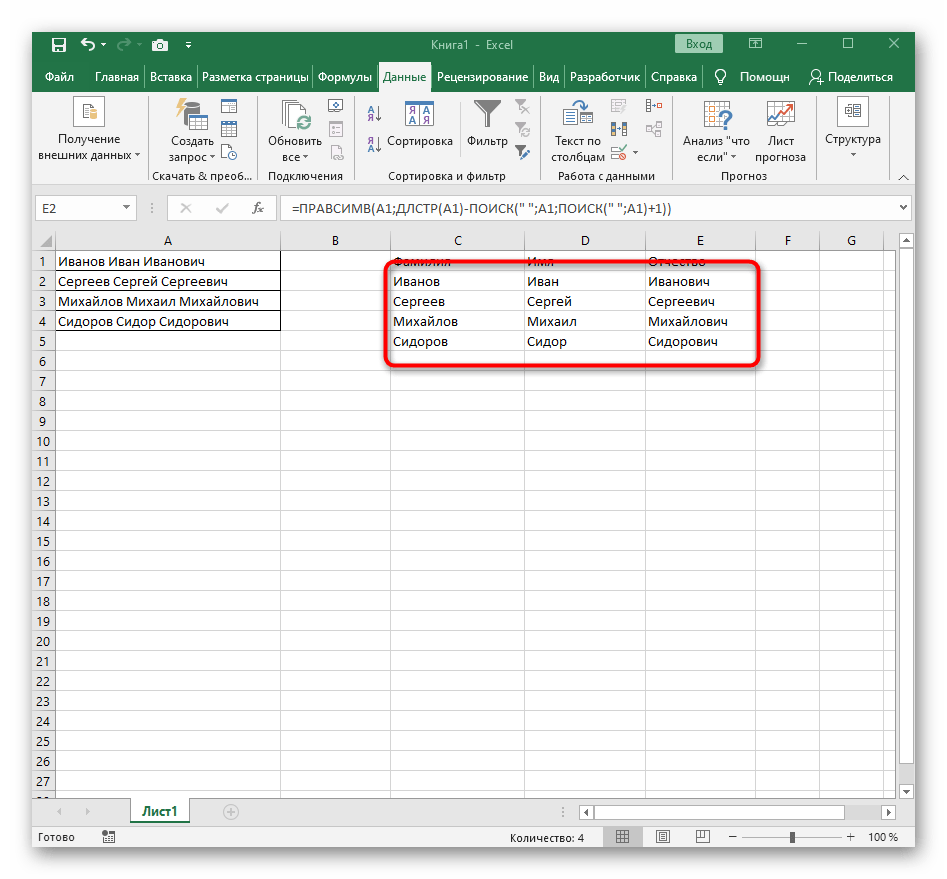The width and height of the screenshot is (947, 879).
Task: Add a new sheet with plus icon
Action: pyautogui.click(x=231, y=812)
